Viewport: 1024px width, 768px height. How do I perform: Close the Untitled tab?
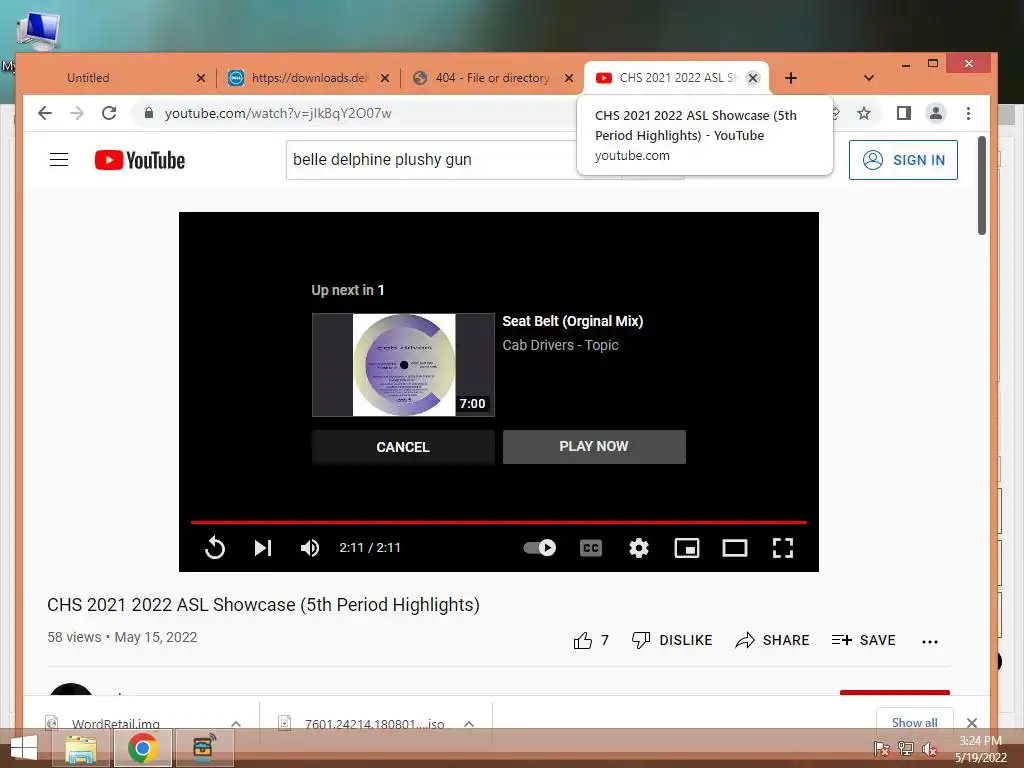pyautogui.click(x=201, y=78)
